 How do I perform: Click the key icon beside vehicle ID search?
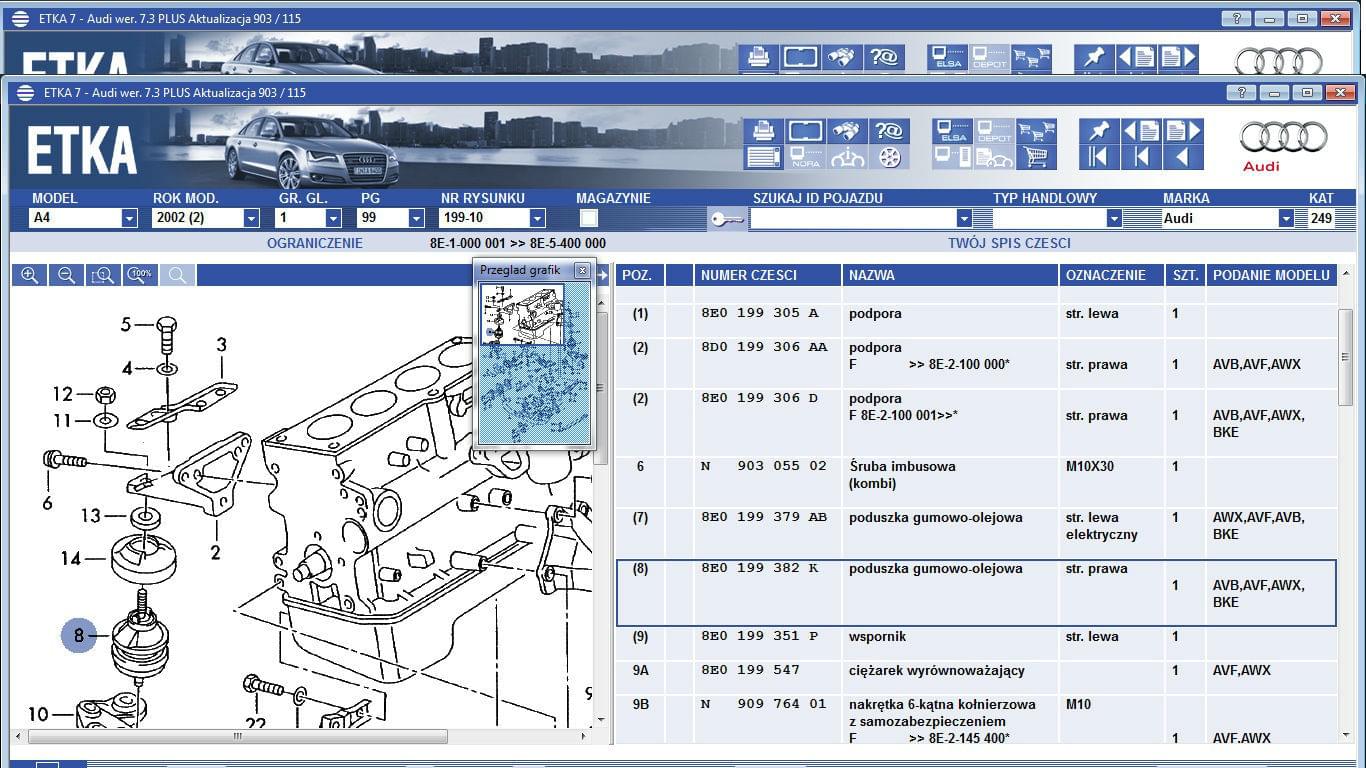pyautogui.click(x=726, y=218)
